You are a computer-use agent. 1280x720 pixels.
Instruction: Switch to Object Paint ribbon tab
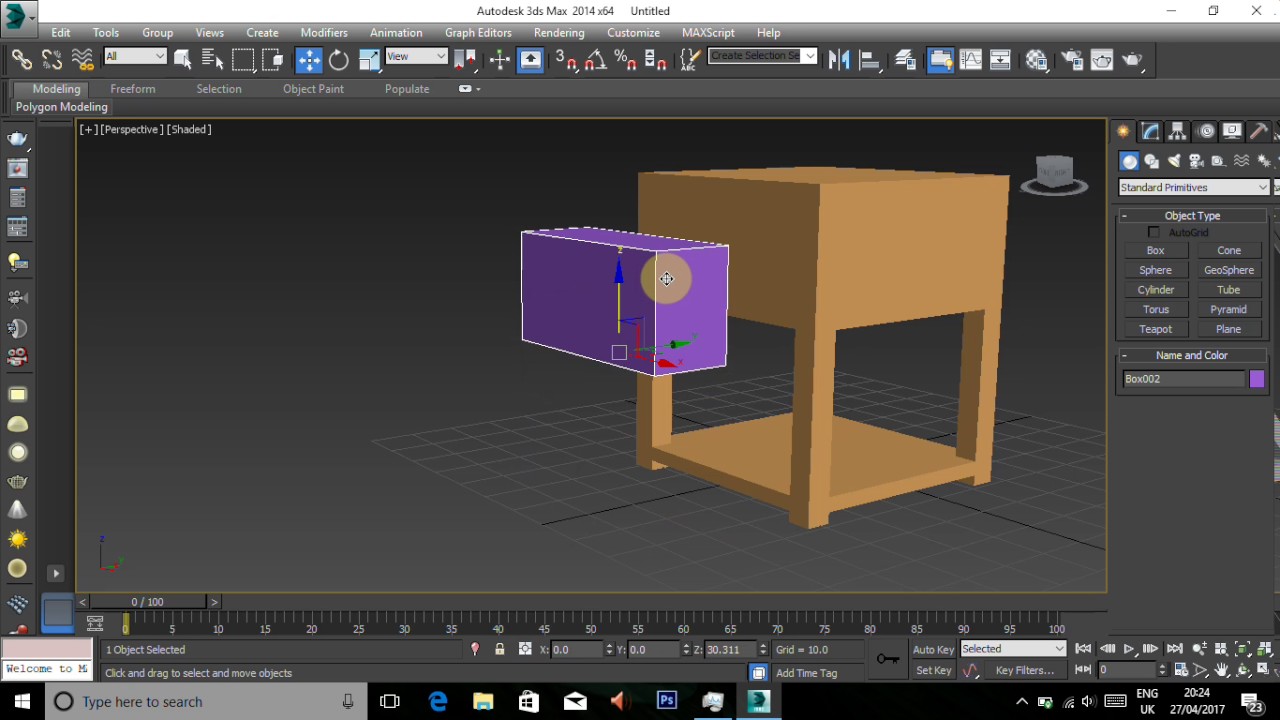coord(313,89)
